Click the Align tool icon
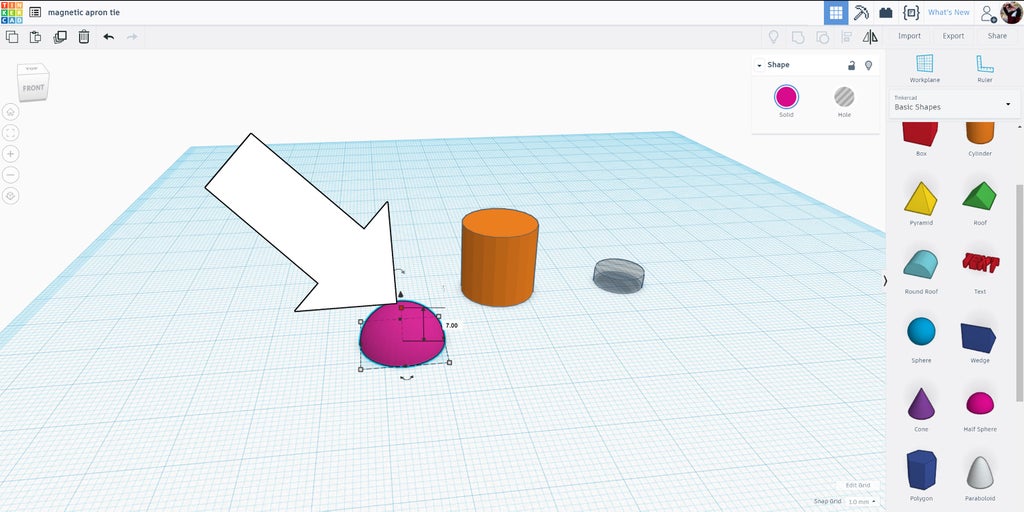Image resolution: width=1024 pixels, height=512 pixels. [x=846, y=37]
